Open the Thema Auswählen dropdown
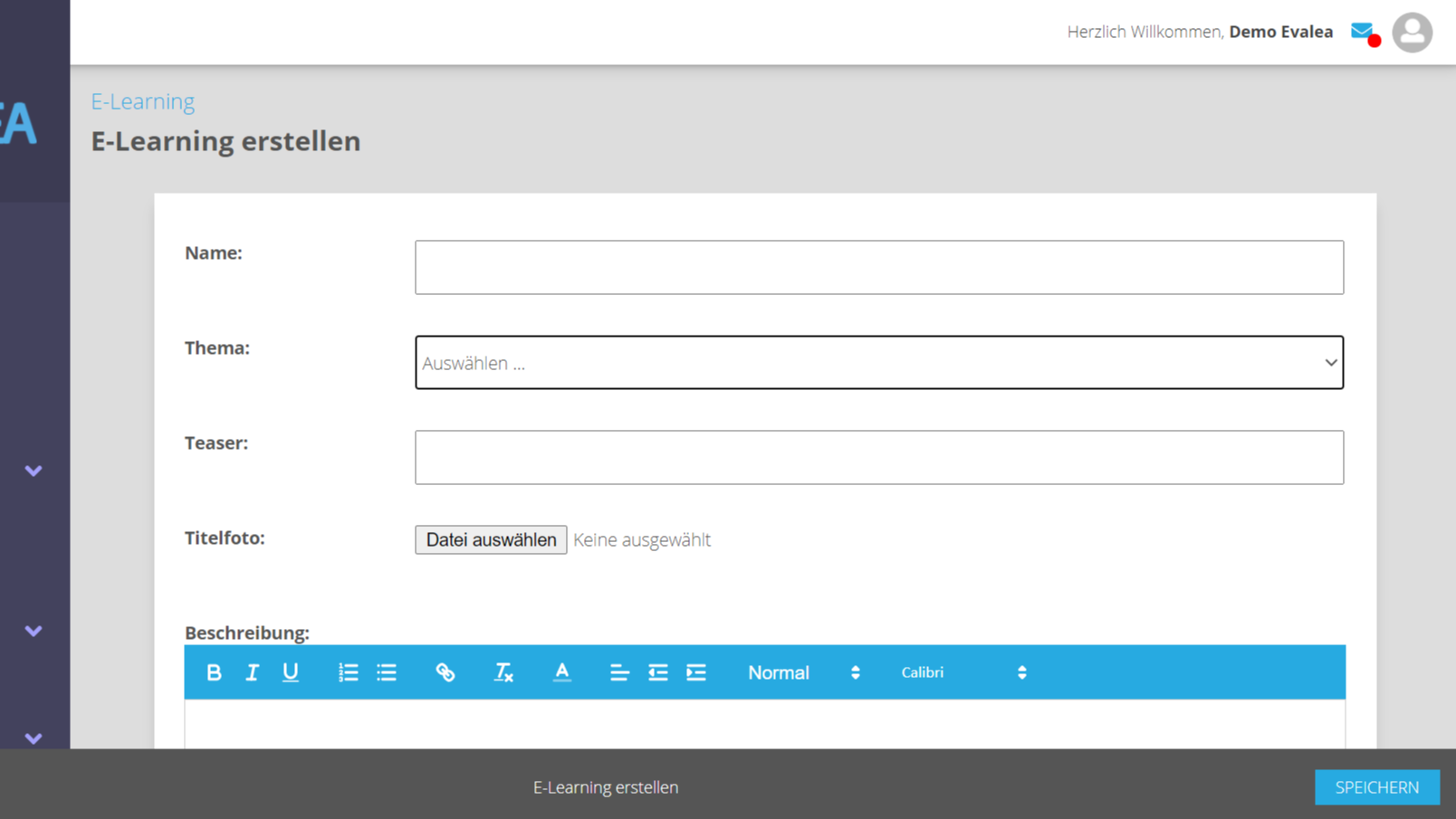1456x819 pixels. [879, 363]
